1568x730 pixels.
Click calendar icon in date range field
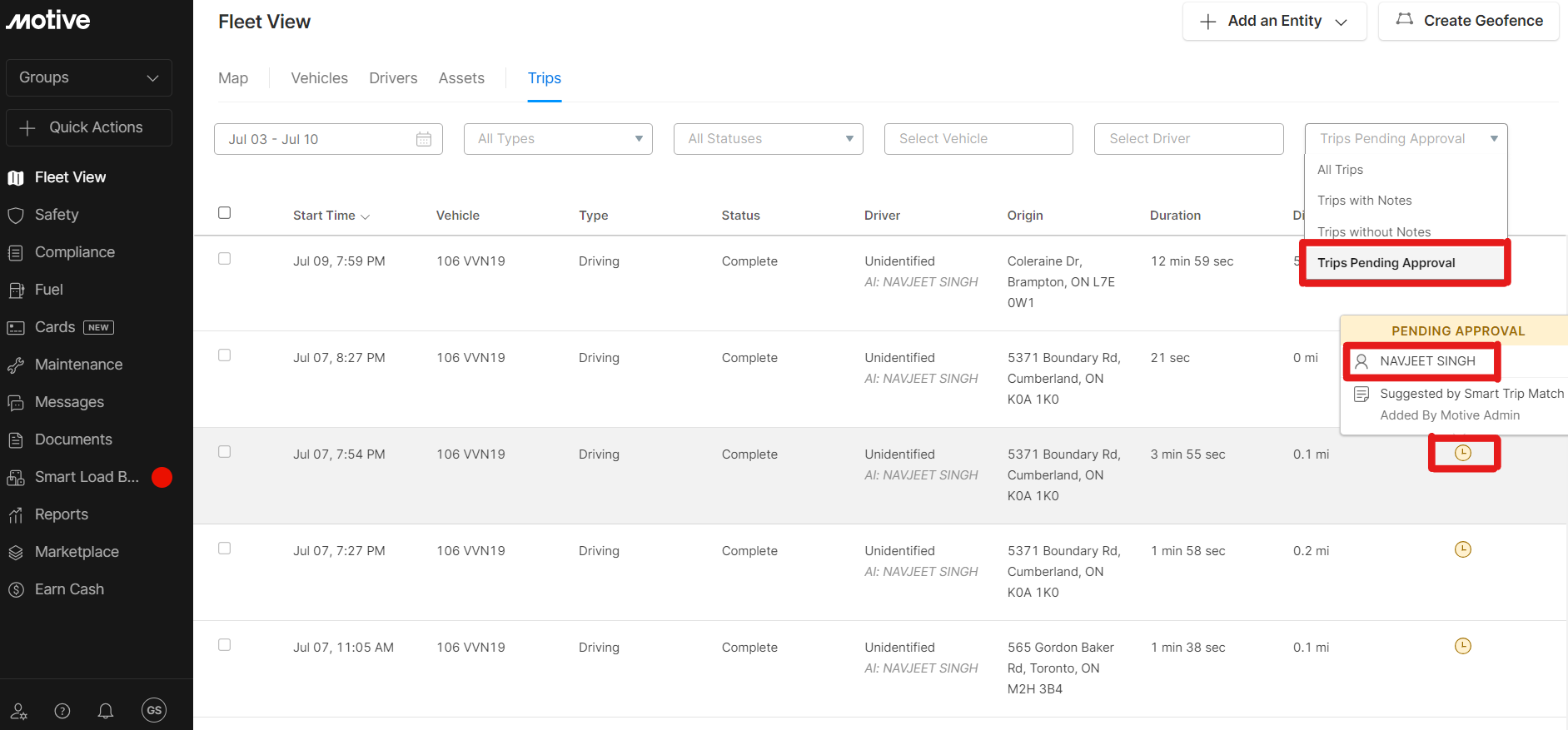coord(424,139)
